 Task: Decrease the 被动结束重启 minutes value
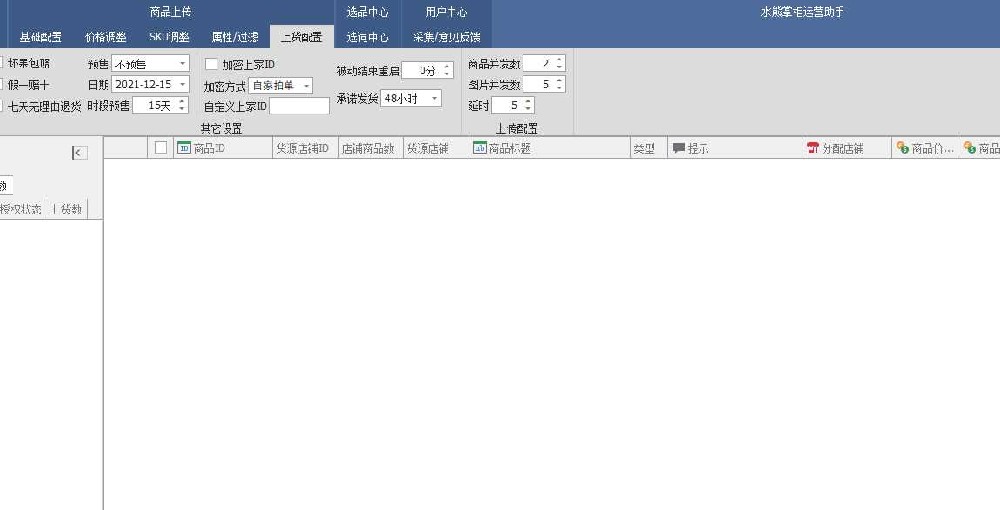[447, 74]
